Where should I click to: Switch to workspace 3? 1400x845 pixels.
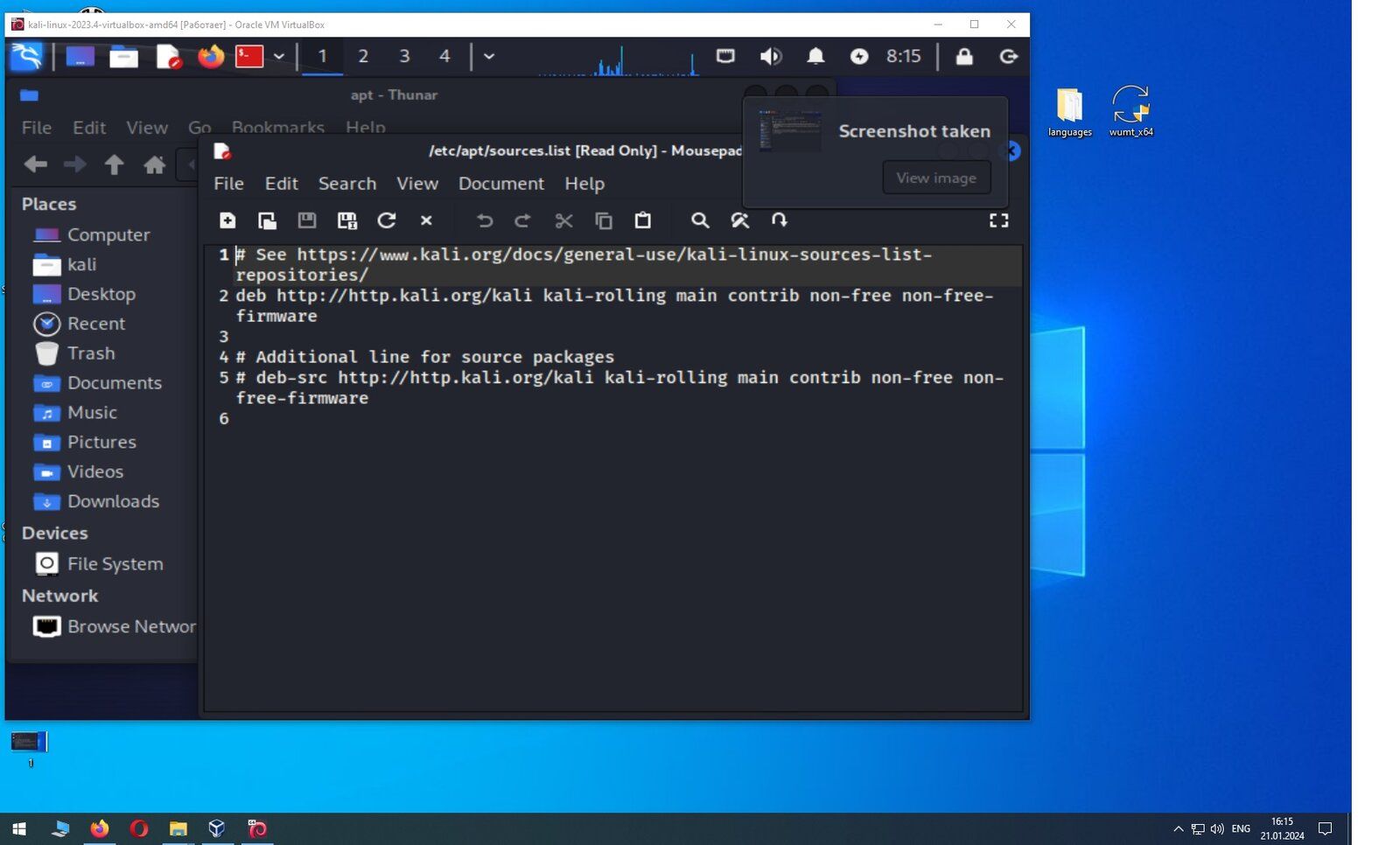(404, 57)
